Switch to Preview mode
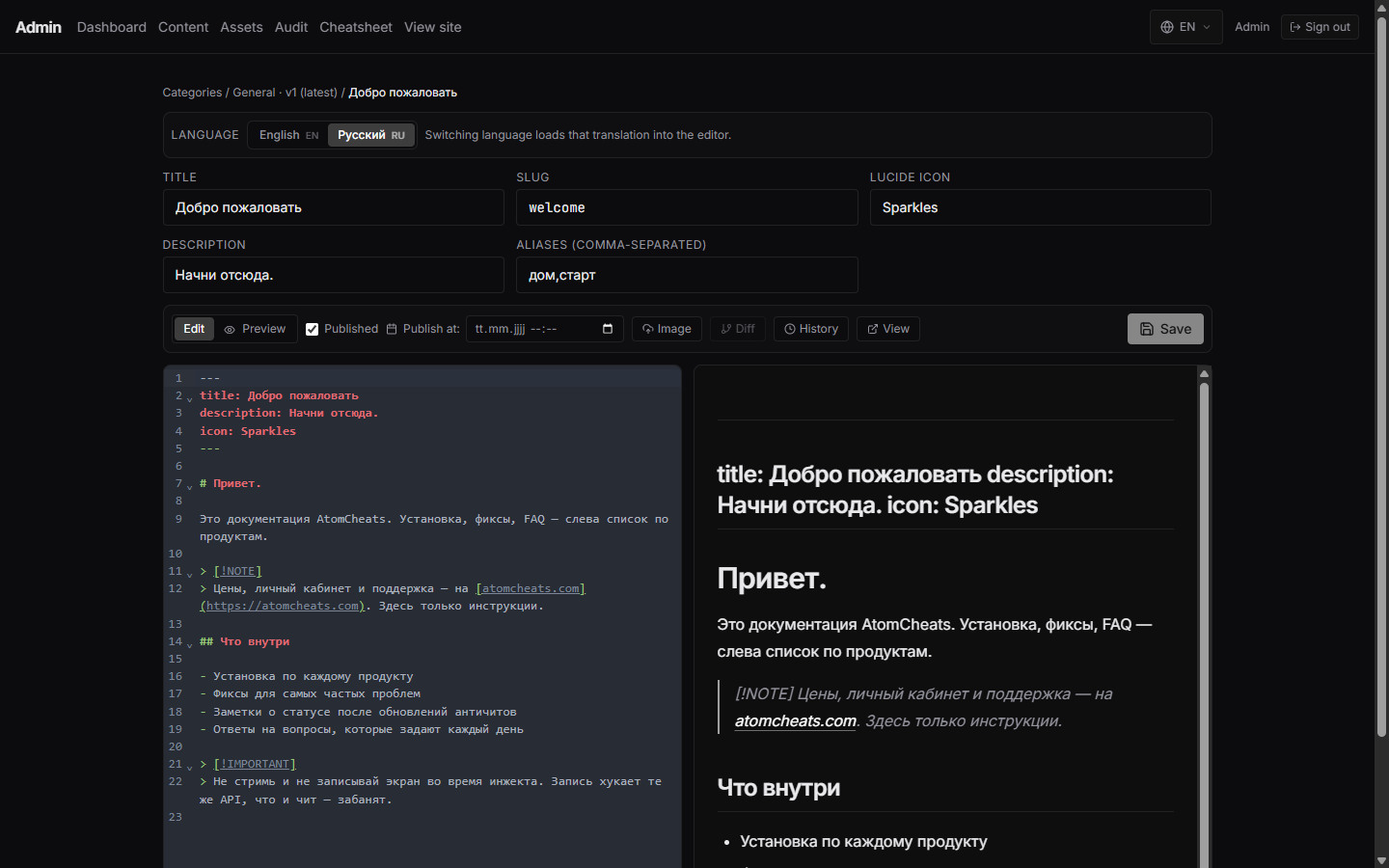Screen dimensions: 1389x868 (x=255, y=329)
